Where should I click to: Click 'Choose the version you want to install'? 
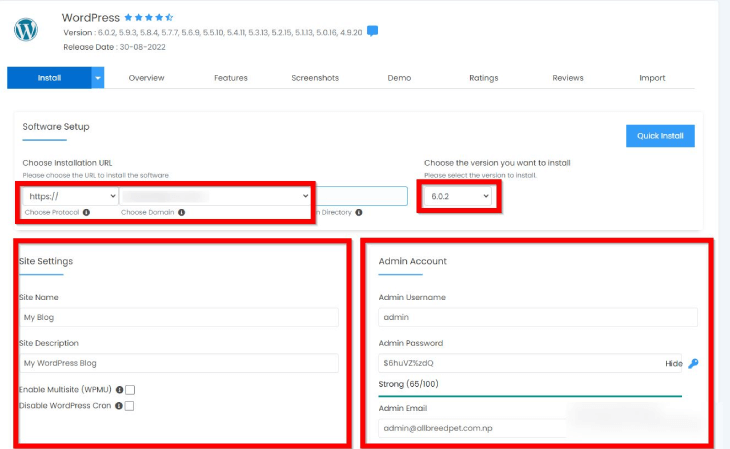(x=497, y=163)
